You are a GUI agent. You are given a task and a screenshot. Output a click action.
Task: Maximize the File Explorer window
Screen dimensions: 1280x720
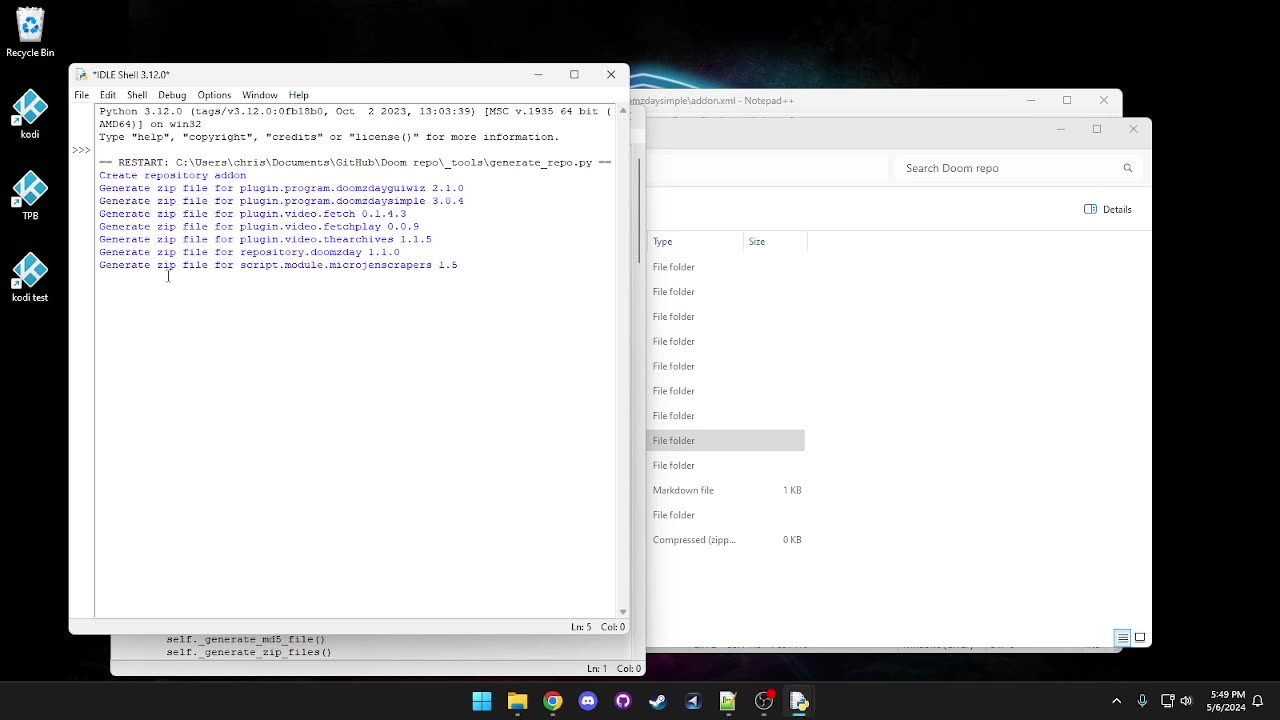click(1097, 129)
